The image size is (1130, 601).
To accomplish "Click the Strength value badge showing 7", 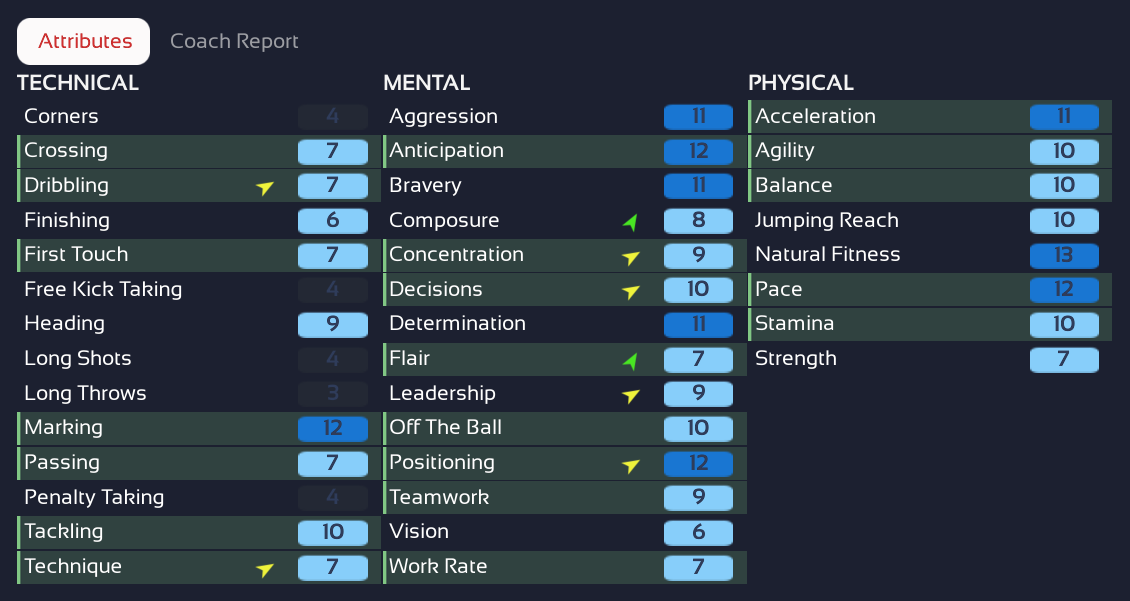I will pos(1064,359).
